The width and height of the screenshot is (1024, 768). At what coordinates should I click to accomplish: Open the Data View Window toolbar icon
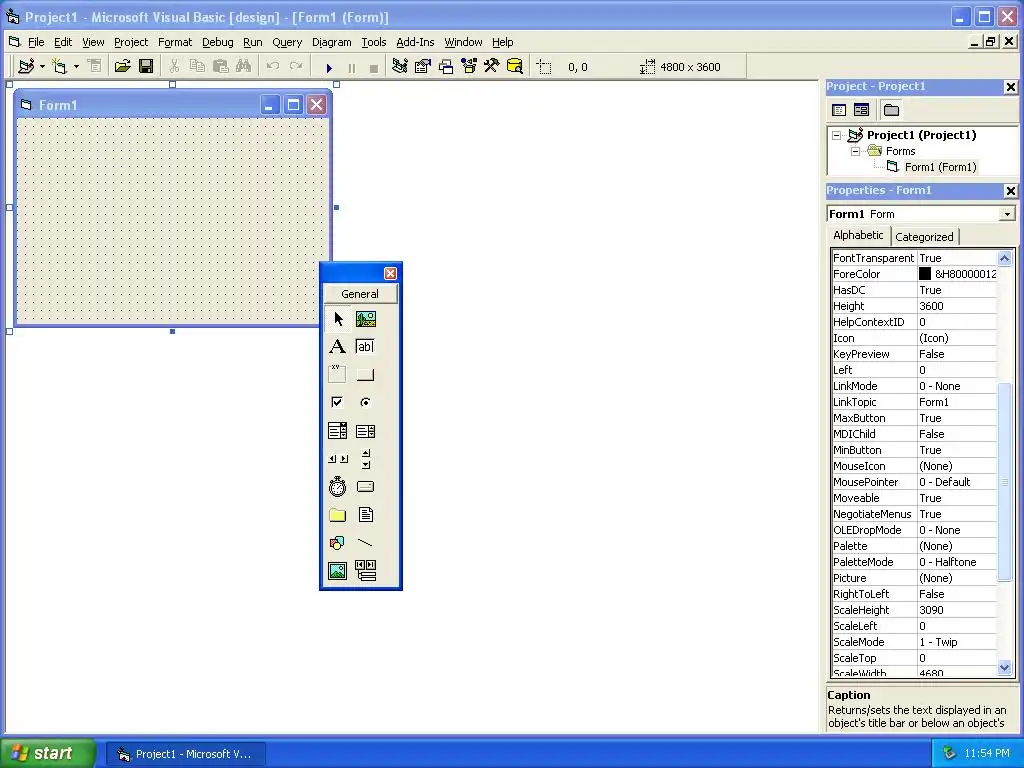515,67
